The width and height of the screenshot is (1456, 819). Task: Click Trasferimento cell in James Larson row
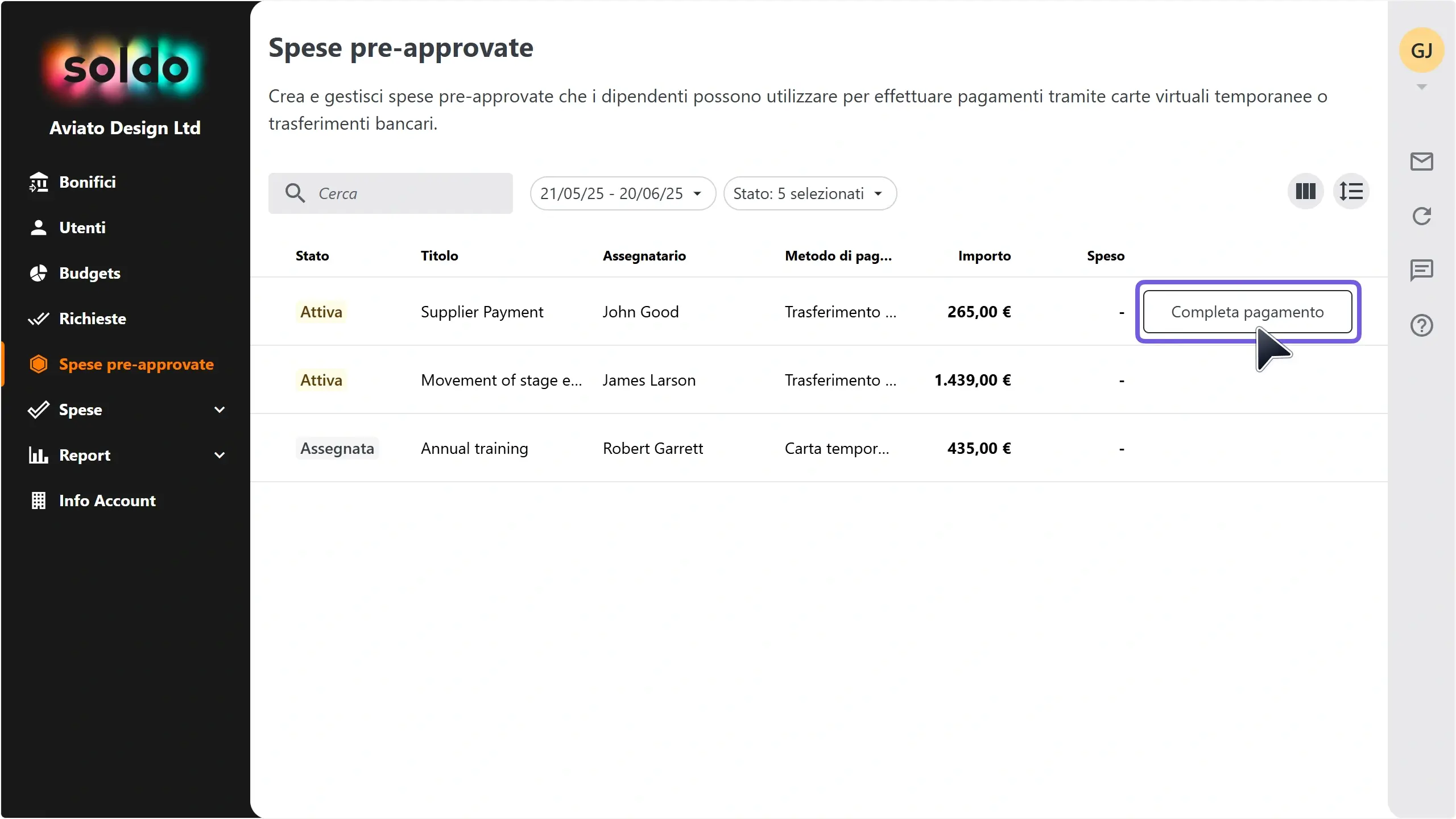tap(841, 380)
